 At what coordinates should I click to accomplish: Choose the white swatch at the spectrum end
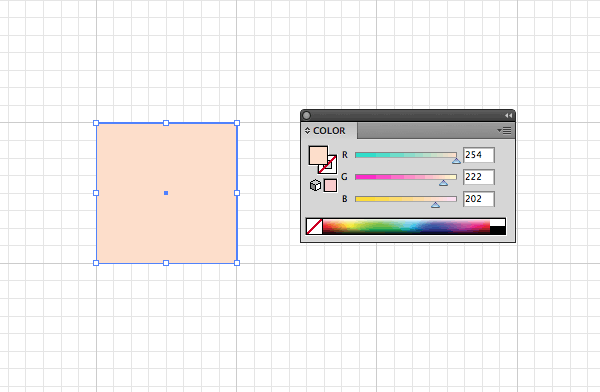point(497,222)
